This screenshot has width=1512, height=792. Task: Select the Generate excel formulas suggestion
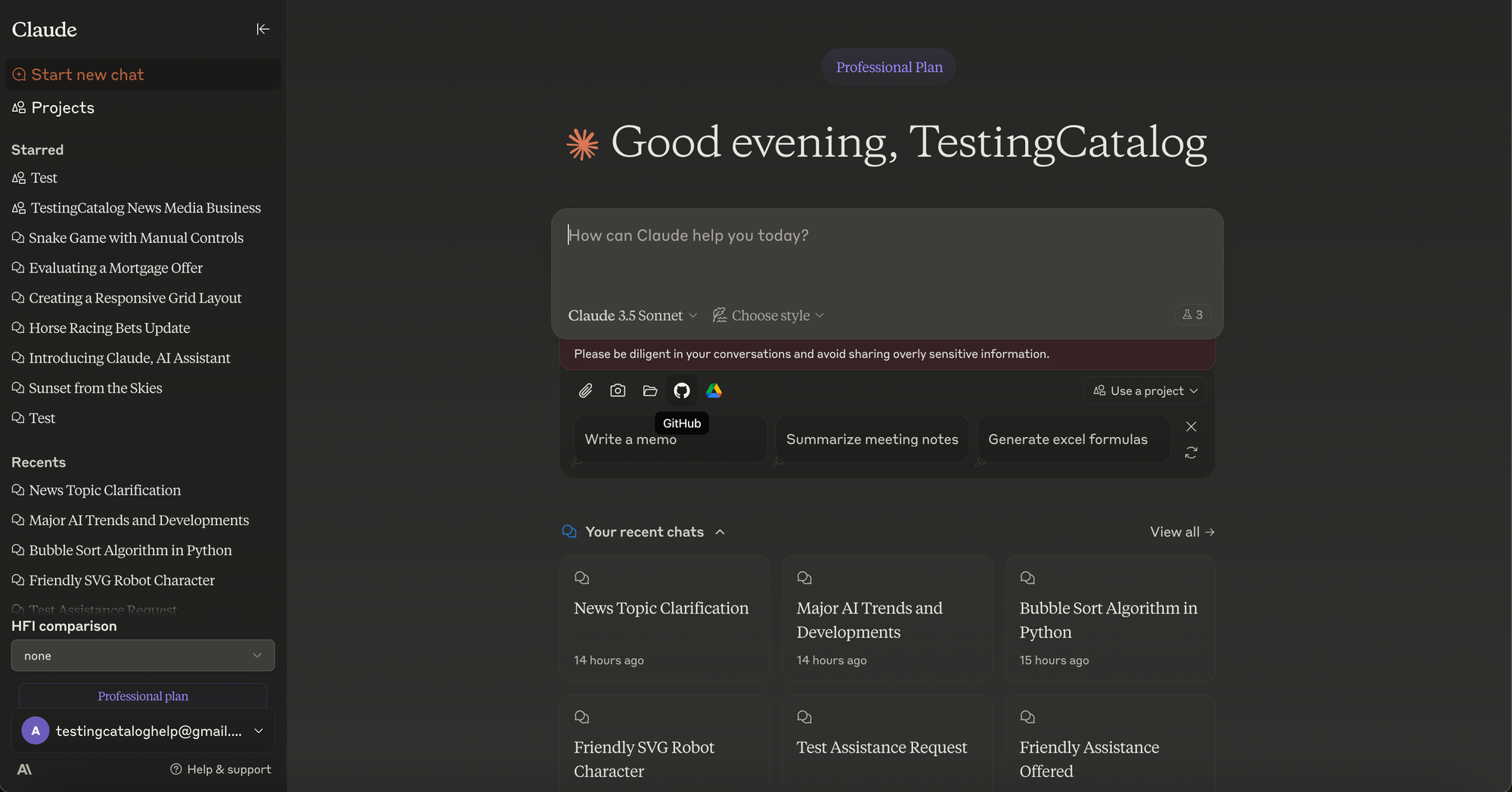tap(1074, 439)
